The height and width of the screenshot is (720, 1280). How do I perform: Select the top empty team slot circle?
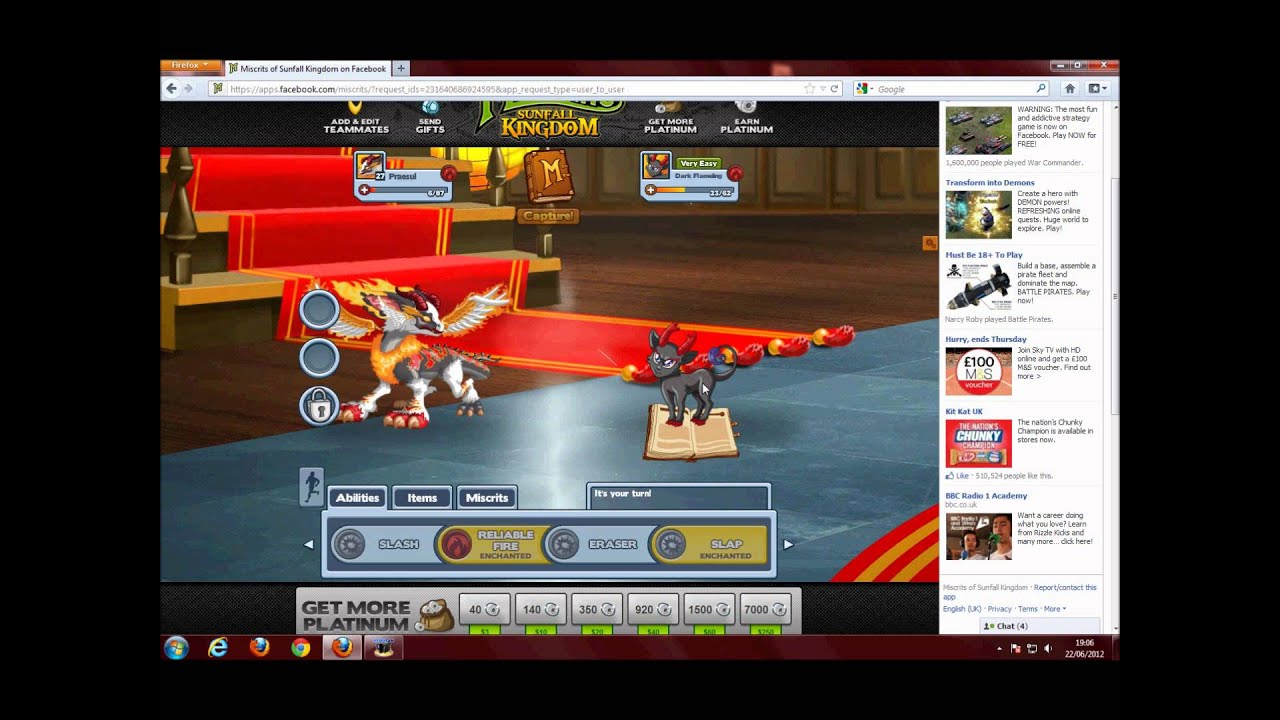[x=319, y=309]
